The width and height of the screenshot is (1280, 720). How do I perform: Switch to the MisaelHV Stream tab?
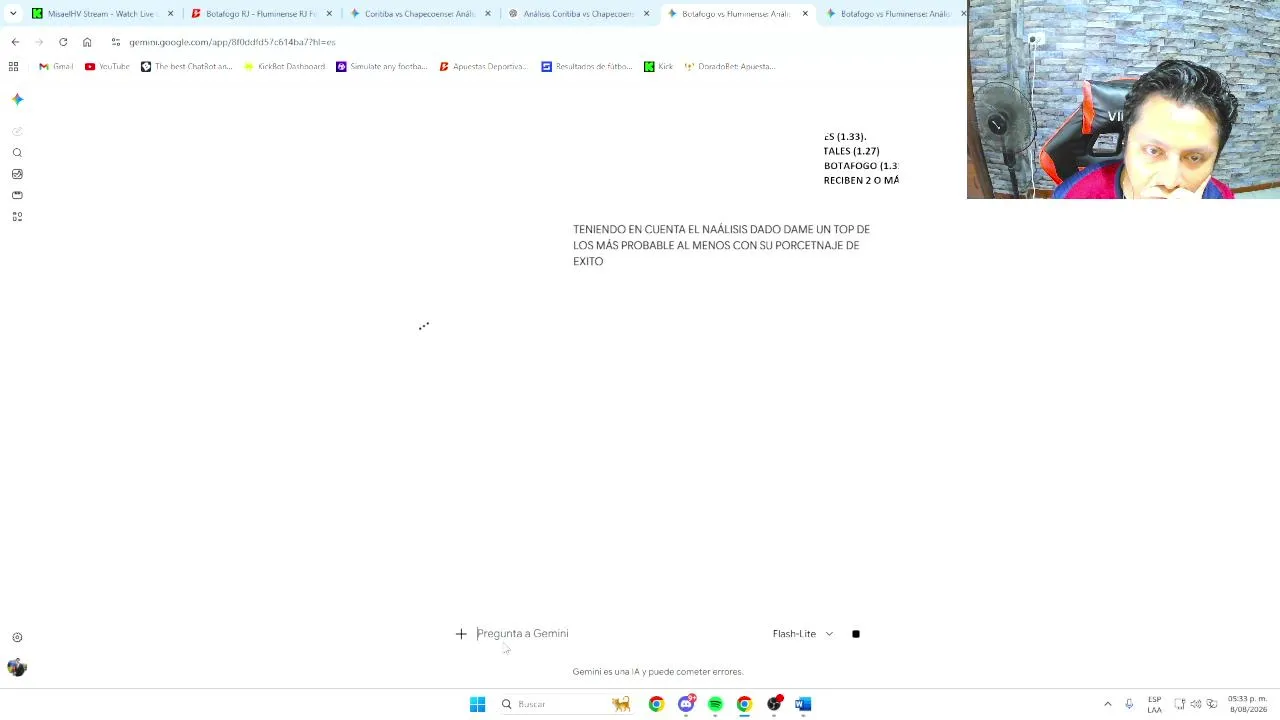coord(100,14)
